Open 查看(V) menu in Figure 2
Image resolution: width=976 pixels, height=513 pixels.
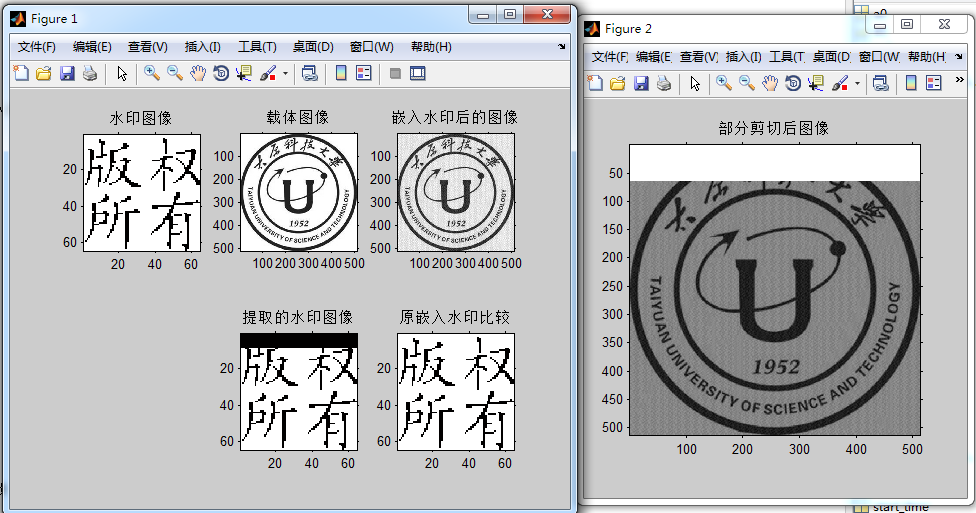click(698, 57)
